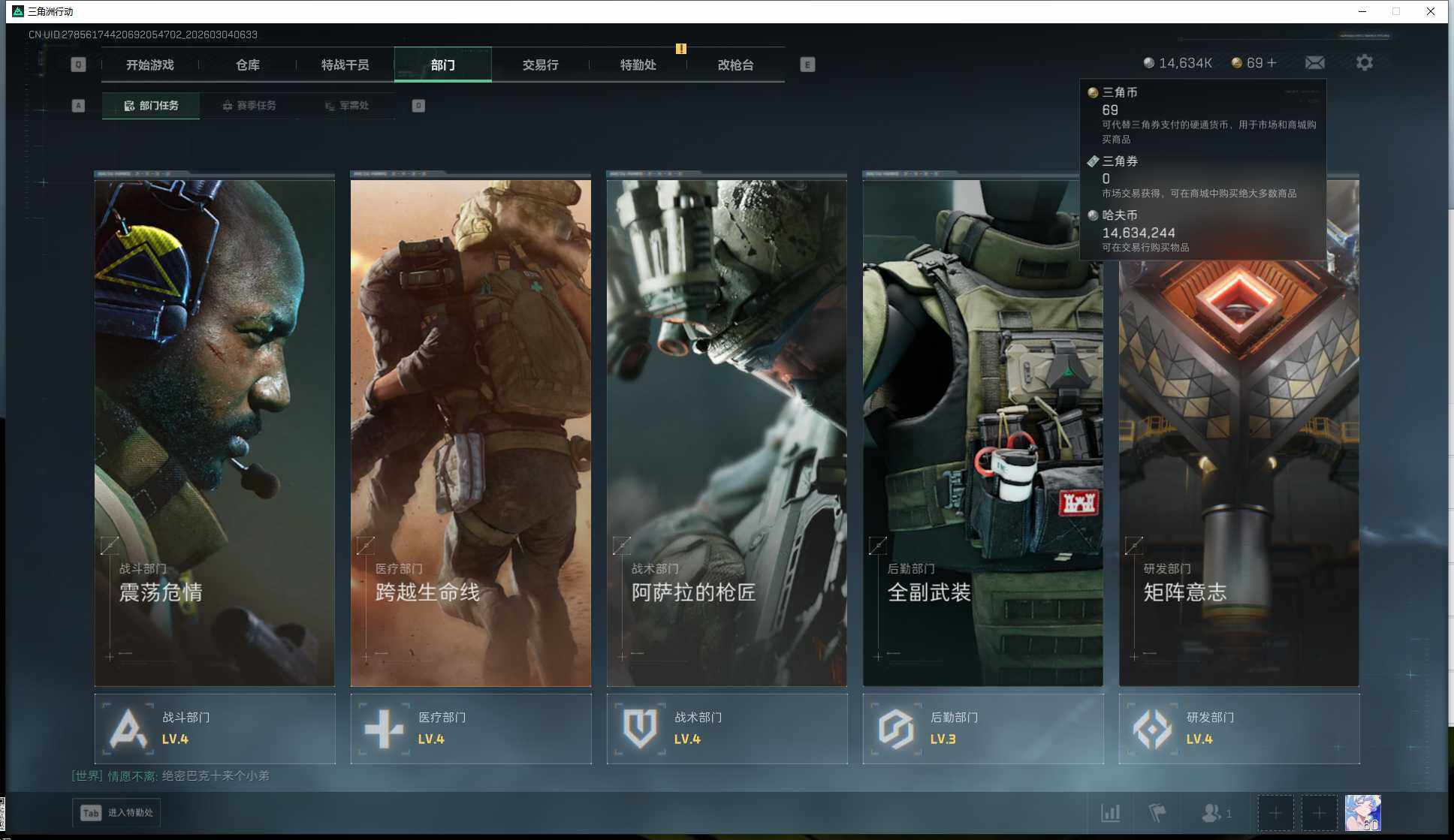
Task: Open the settings gear icon
Action: click(1364, 63)
